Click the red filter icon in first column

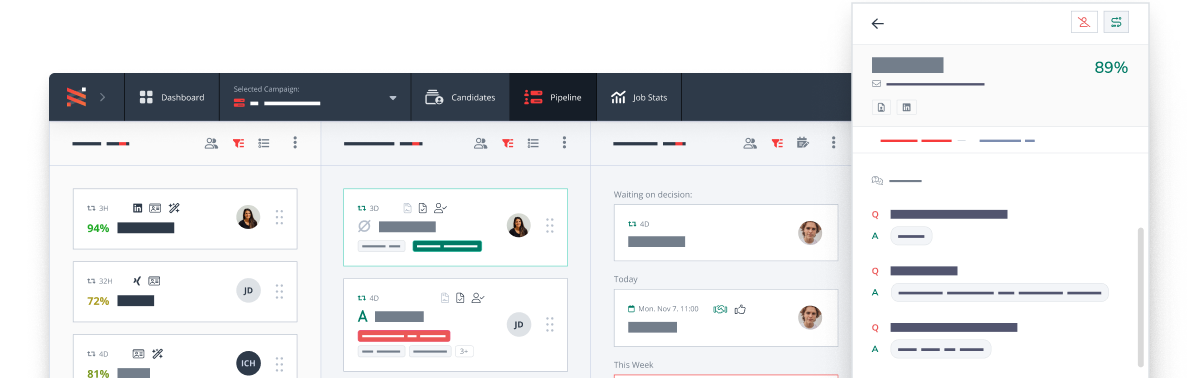pos(238,143)
